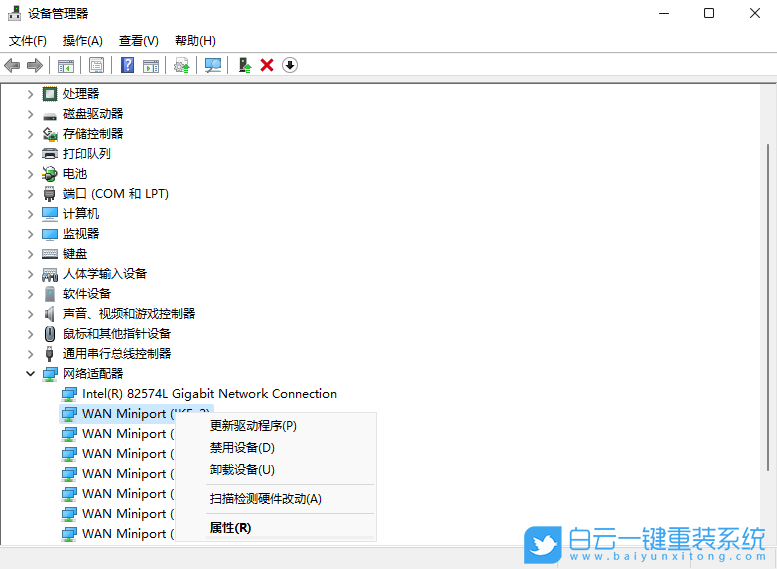
Task: Maximize the Device Manager window
Action: (709, 13)
